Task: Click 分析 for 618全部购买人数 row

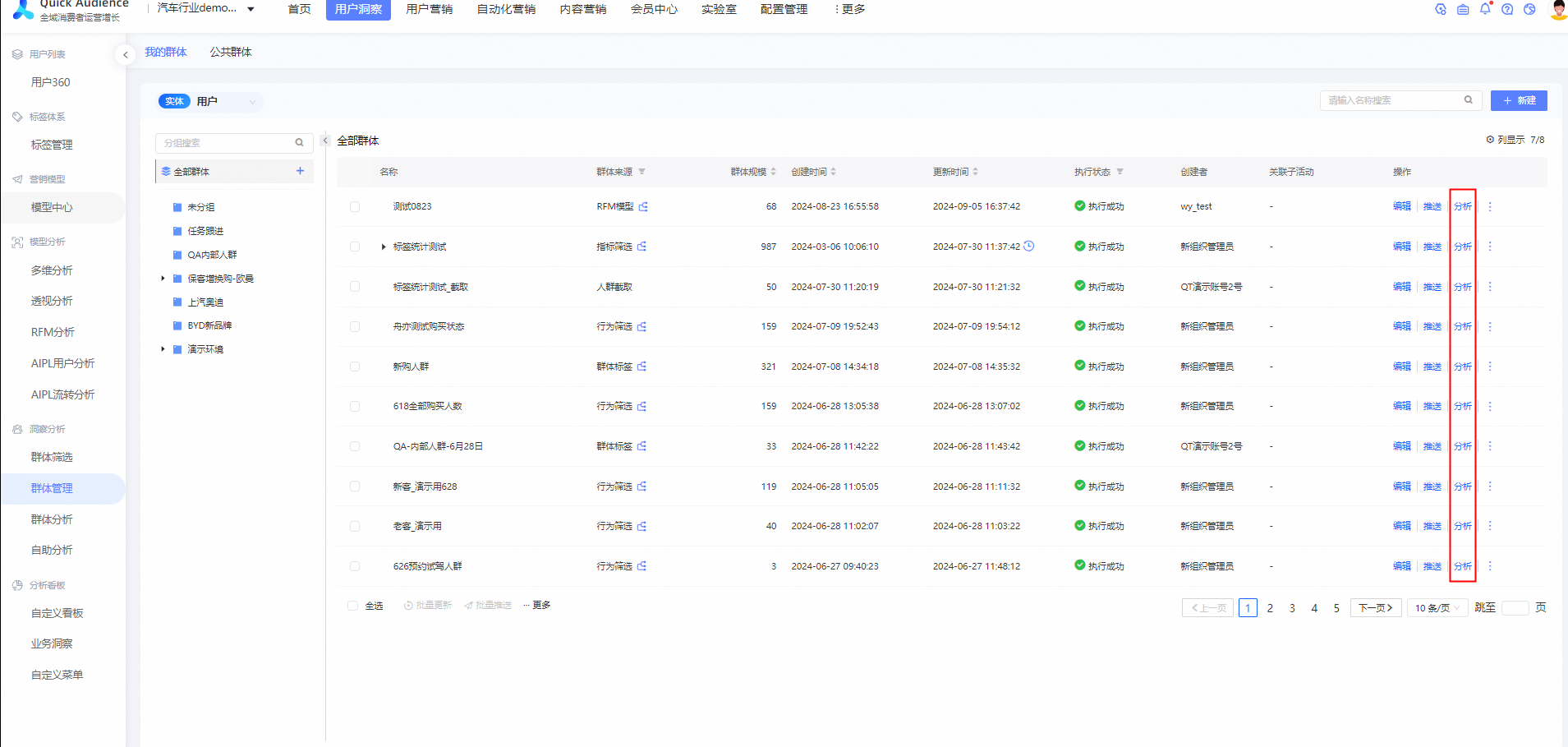Action: coord(1463,406)
